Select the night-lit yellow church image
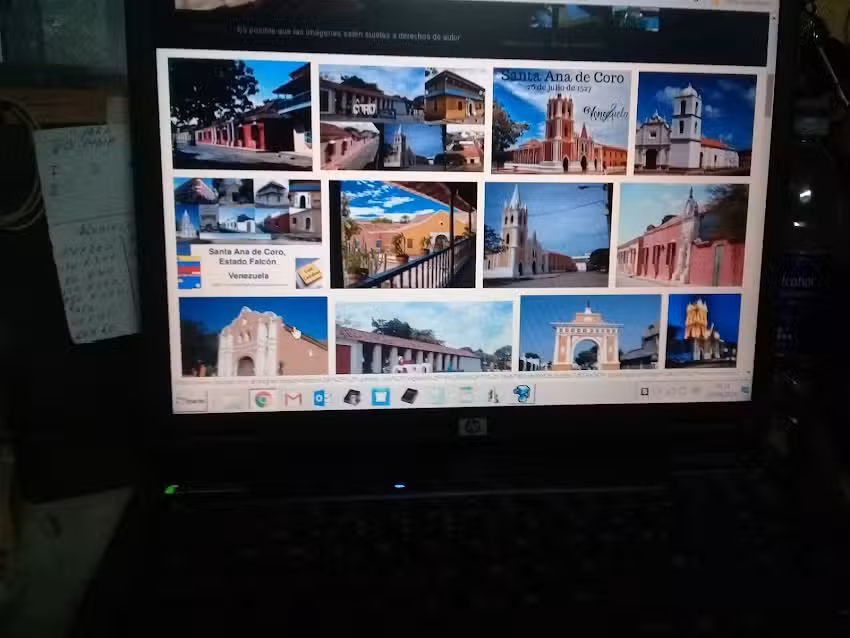 702,330
